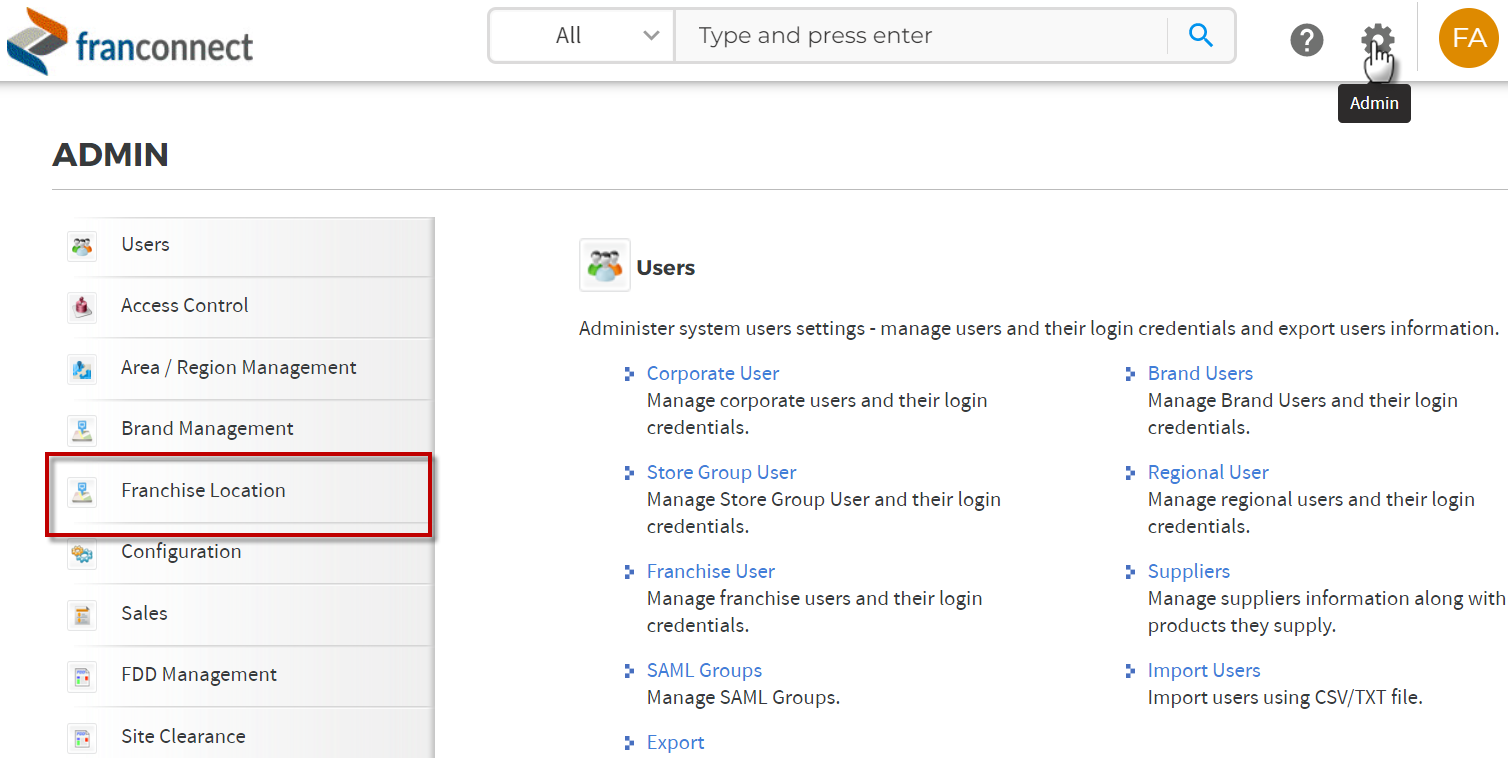Click the bullet beside Export
The image size is (1508, 758).
(x=629, y=743)
